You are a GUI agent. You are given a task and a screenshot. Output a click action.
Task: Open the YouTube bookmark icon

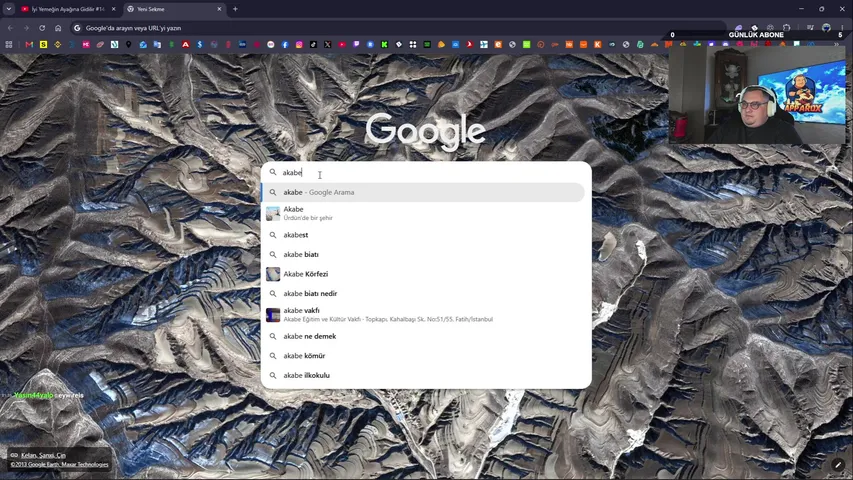(x=342, y=45)
